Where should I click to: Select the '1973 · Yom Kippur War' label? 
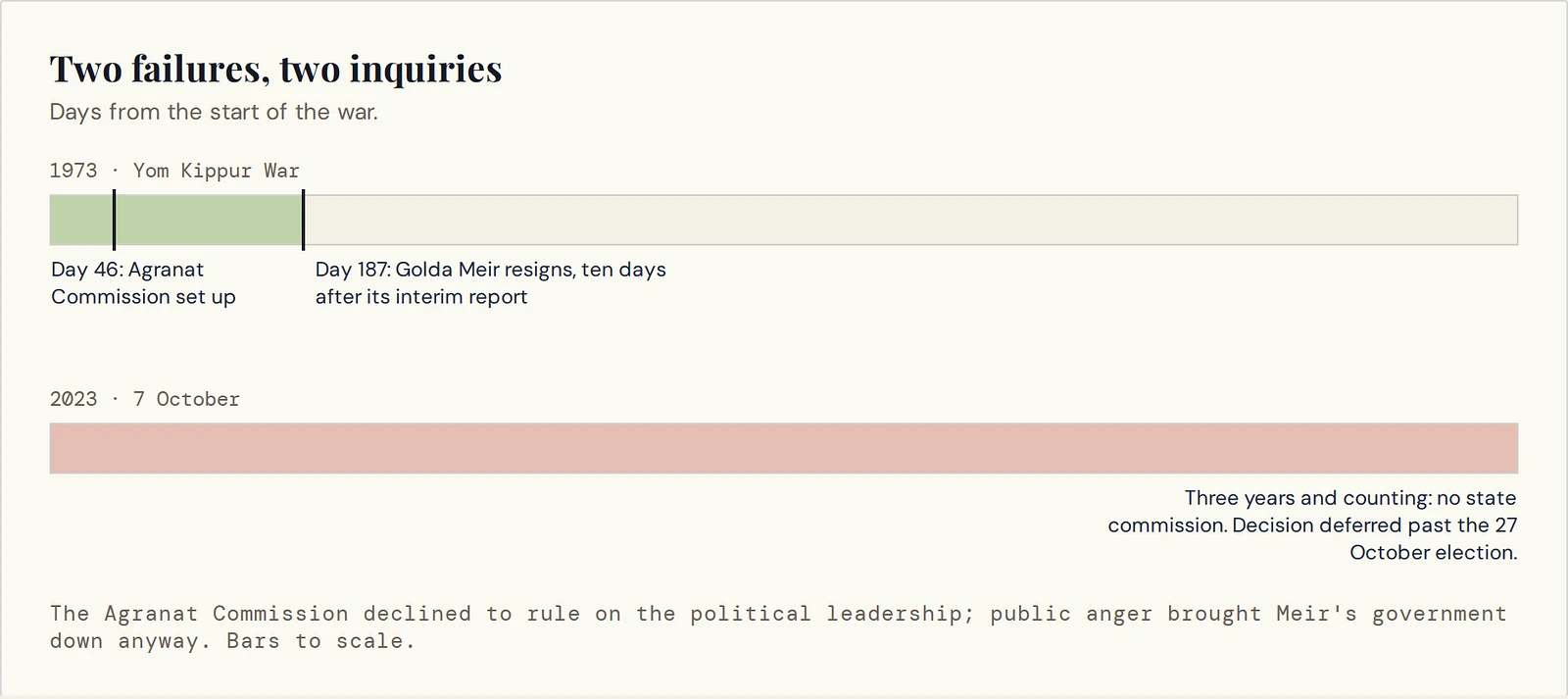174,171
